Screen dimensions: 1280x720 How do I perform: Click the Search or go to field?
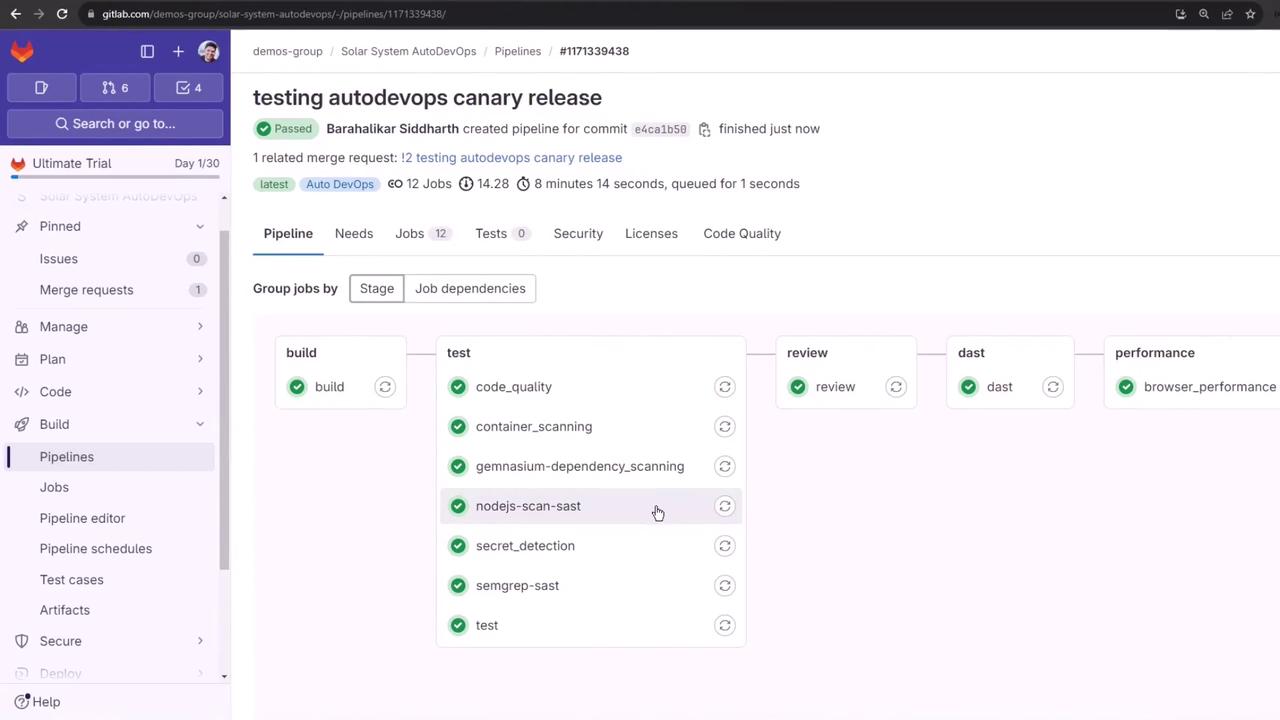coord(115,124)
